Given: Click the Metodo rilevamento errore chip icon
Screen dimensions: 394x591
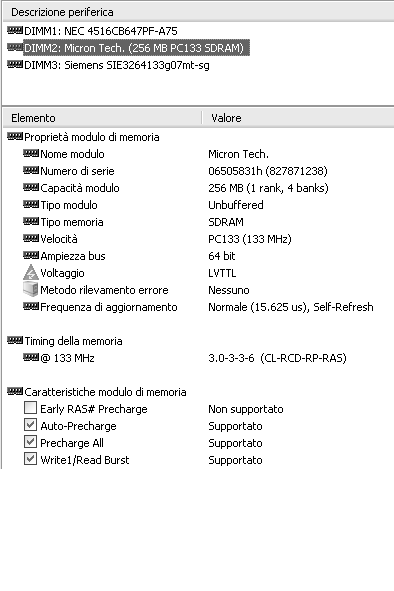Looking at the screenshot, I should pyautogui.click(x=31, y=289).
